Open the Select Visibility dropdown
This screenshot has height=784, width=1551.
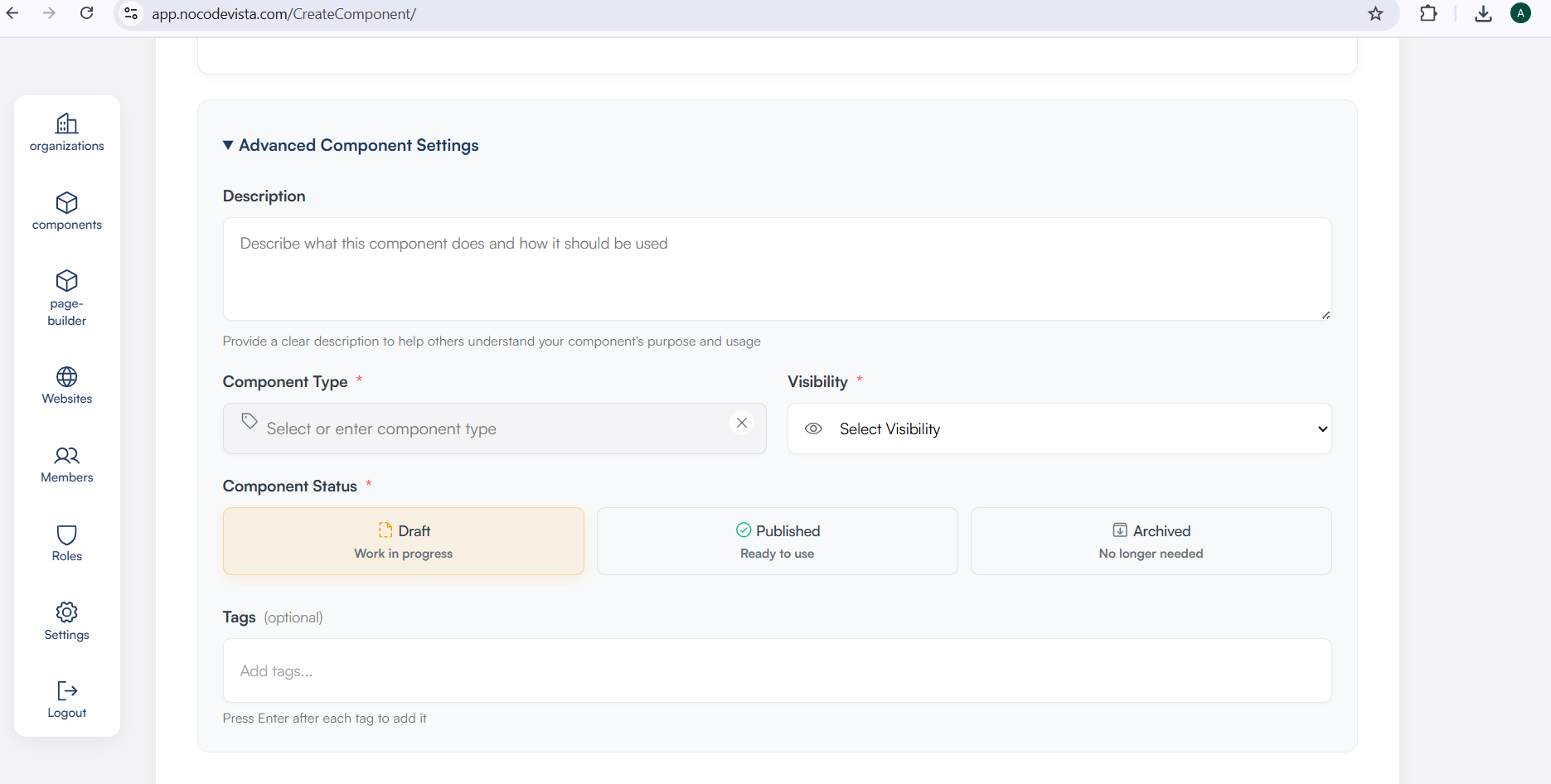click(1059, 428)
